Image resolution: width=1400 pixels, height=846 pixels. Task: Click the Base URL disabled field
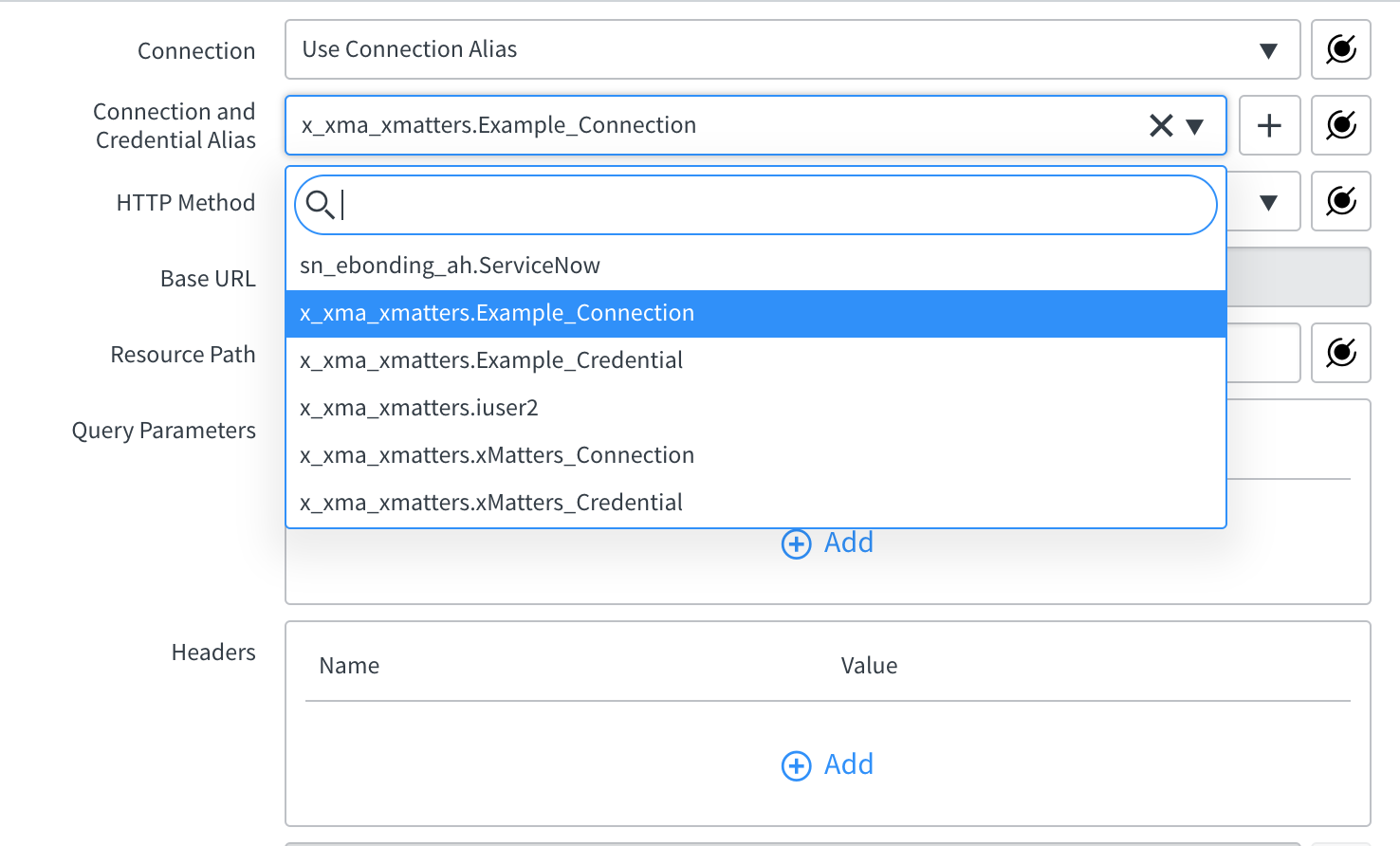(x=1299, y=277)
